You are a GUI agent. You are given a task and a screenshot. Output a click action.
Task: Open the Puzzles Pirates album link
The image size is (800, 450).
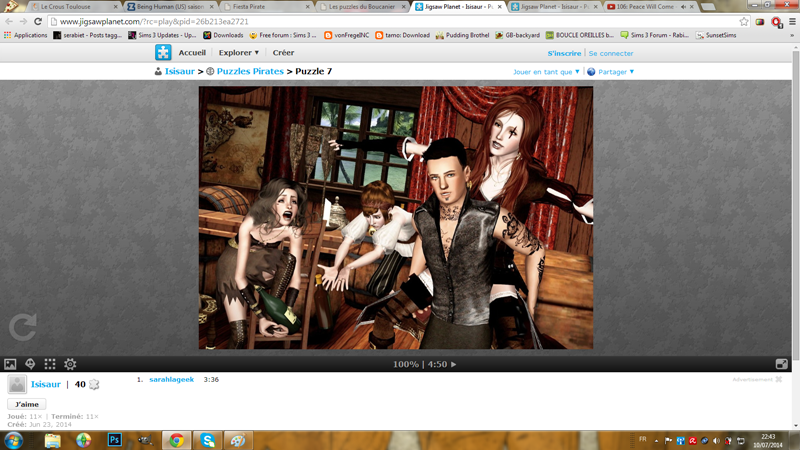coord(250,71)
